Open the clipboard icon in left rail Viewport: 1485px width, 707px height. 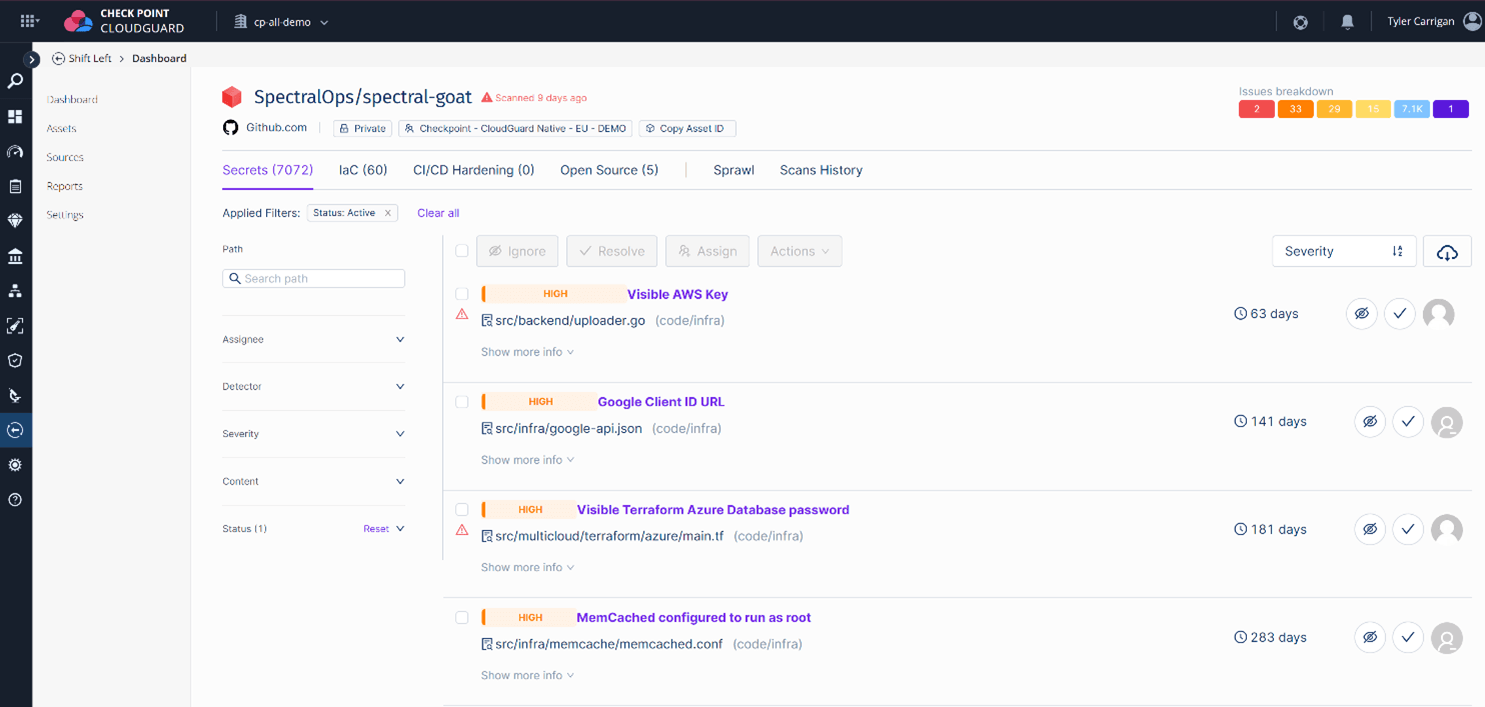(15, 186)
